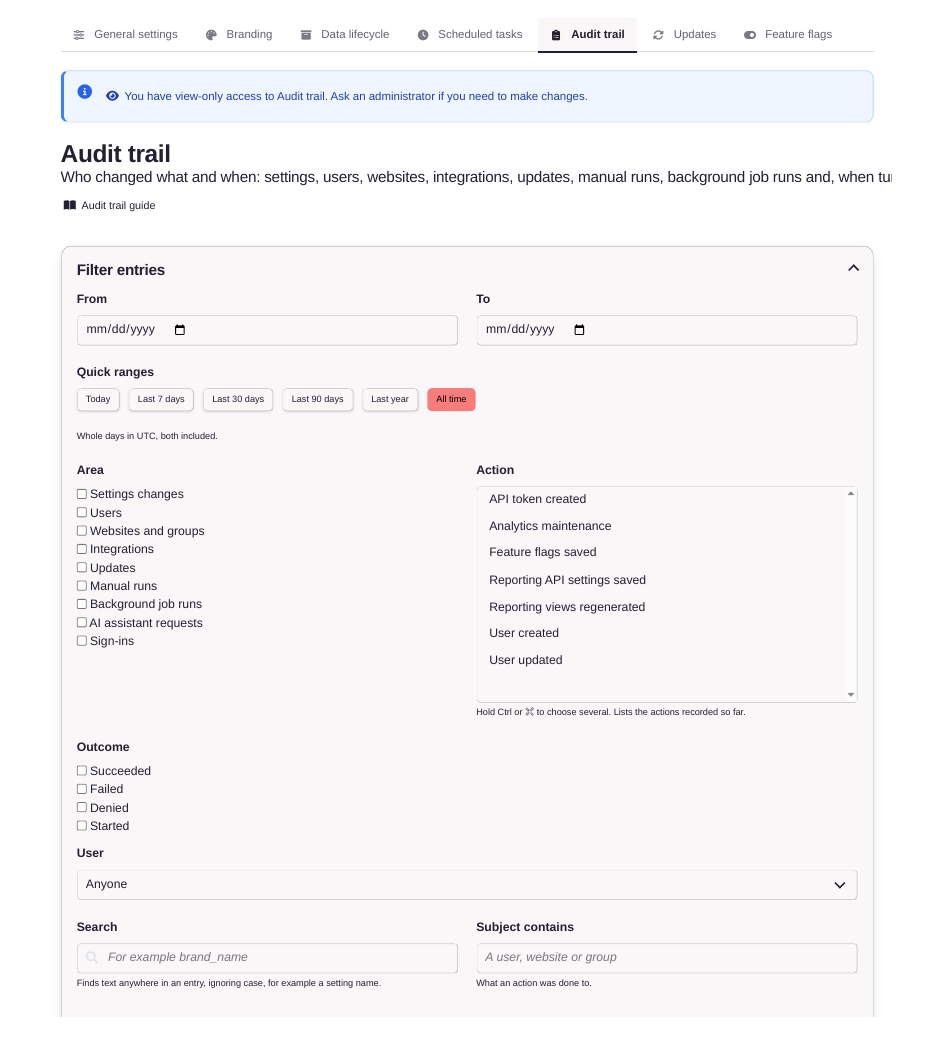Check the AI assistant requests checkbox
Viewport: 935px width, 1060px height.
(82, 622)
